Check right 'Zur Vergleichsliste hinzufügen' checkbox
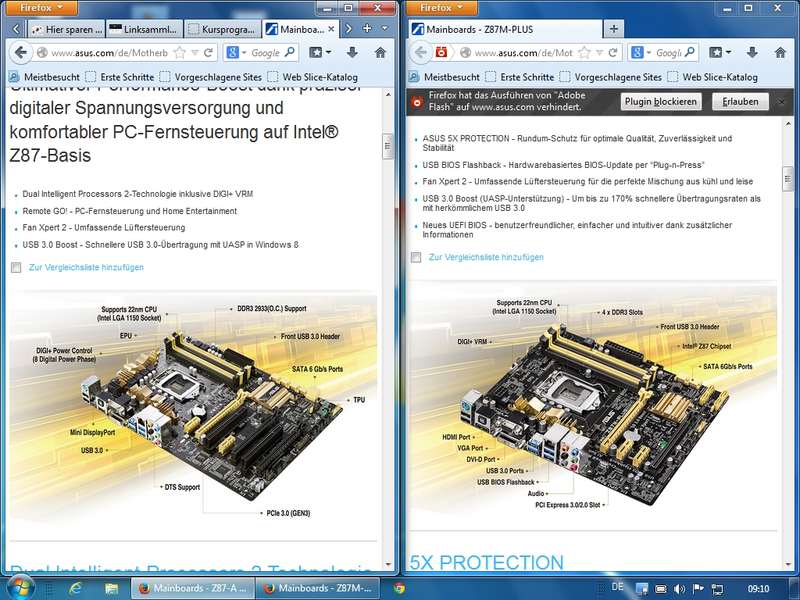This screenshot has width=800, height=600. coord(416,258)
